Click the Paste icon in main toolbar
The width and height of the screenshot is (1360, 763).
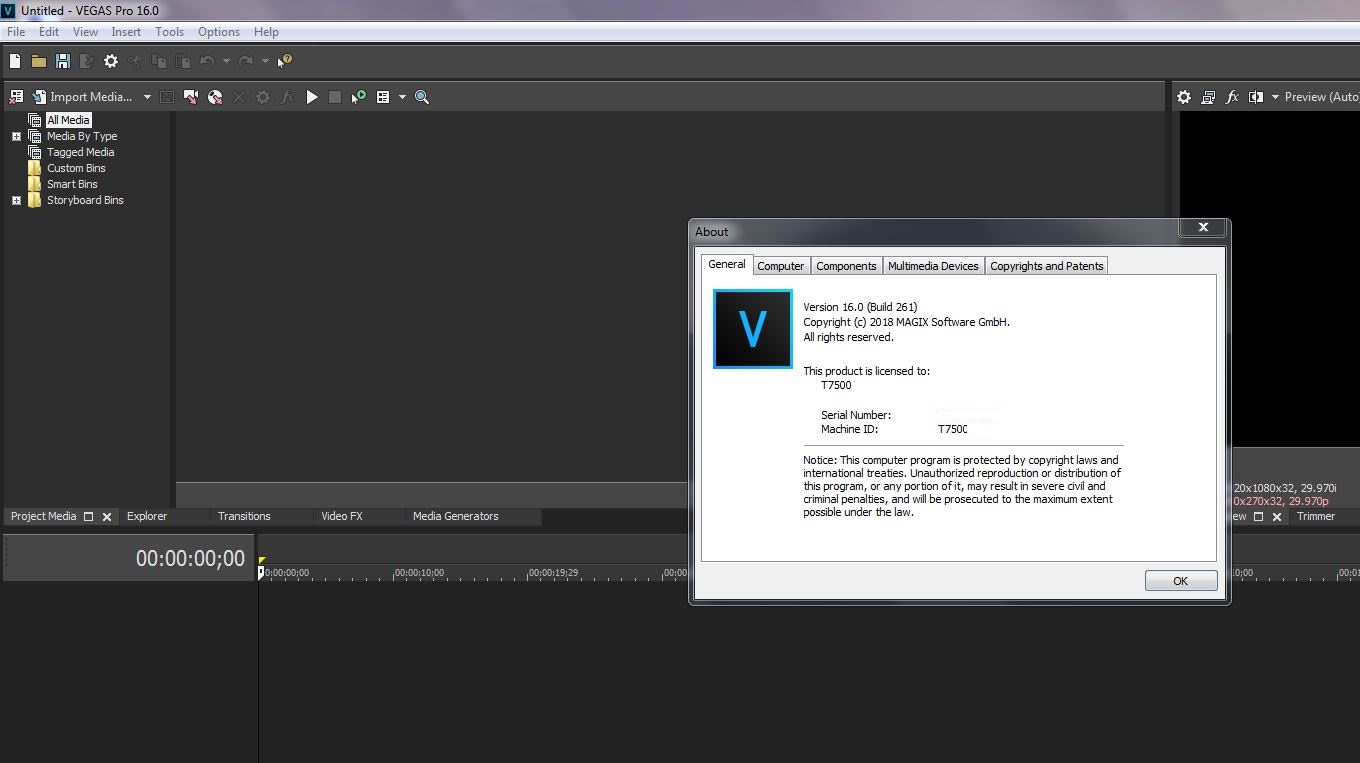(x=183, y=61)
